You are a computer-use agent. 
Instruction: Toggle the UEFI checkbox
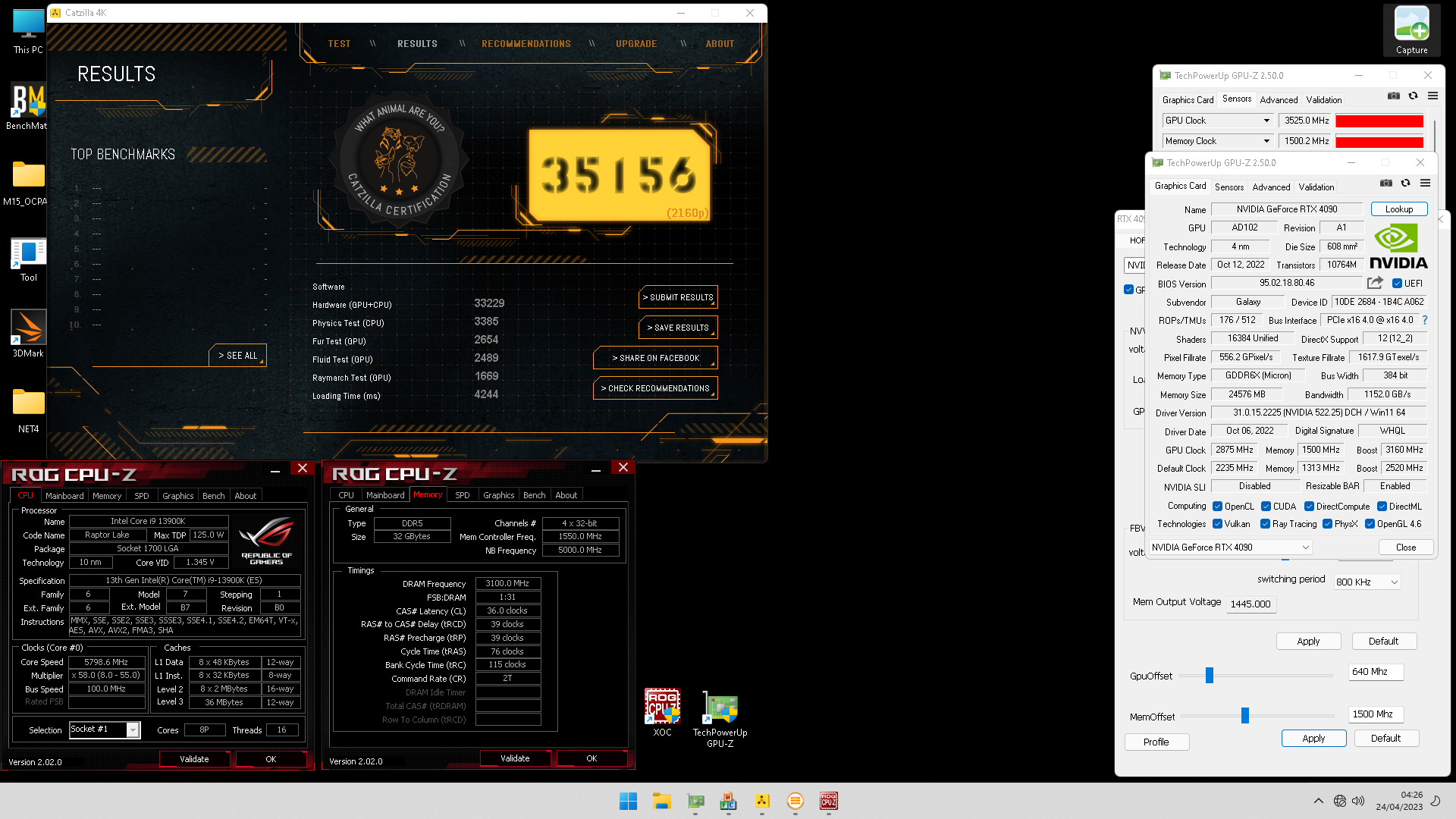coord(1397,284)
